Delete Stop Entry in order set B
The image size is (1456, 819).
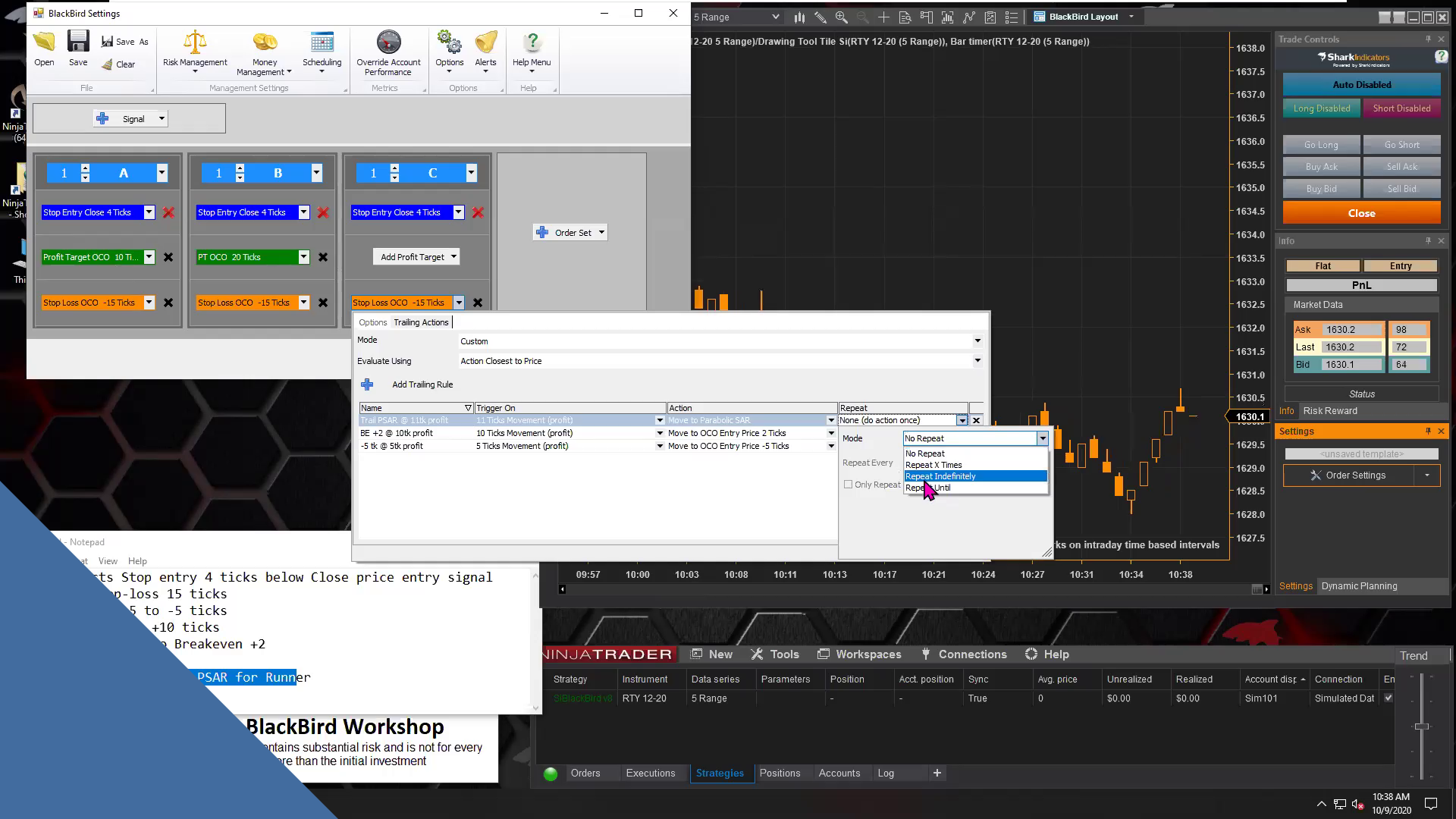[323, 212]
